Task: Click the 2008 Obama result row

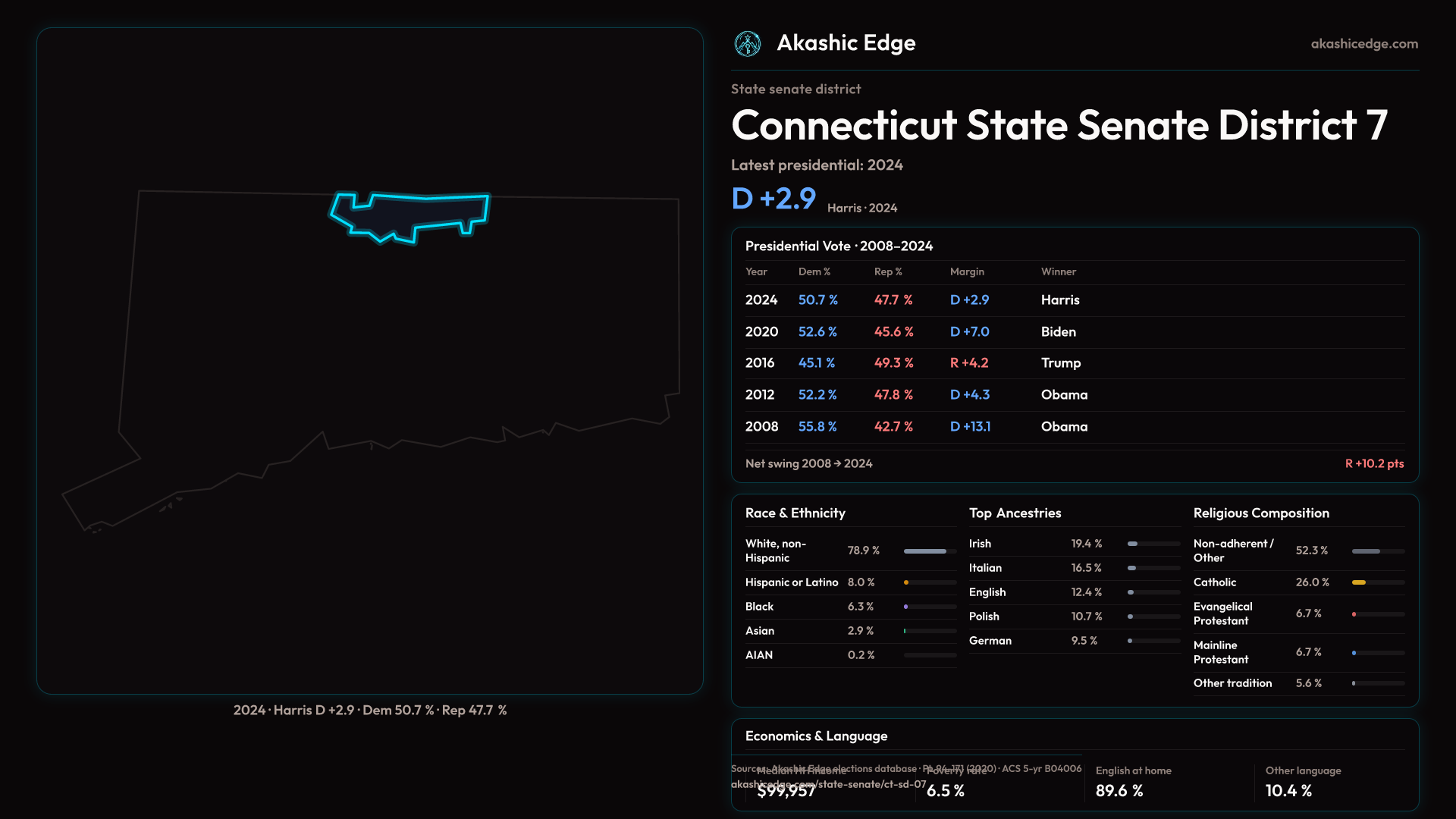Action: point(1074,427)
